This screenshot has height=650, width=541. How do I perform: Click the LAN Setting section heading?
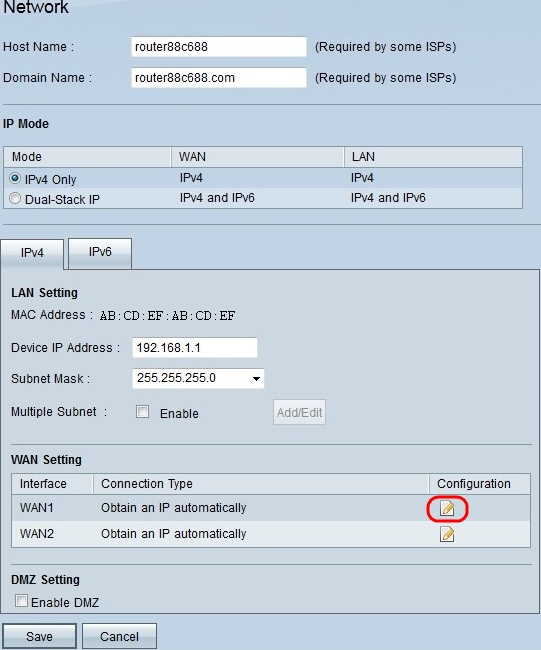coord(44,293)
